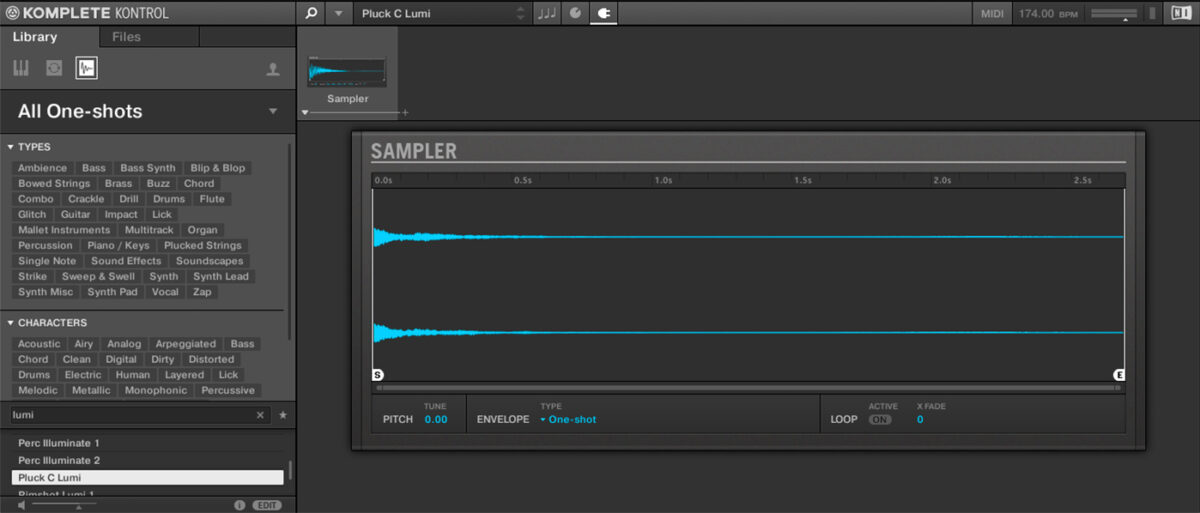
Task: Collapse the CHARACTERS section
Action: pos(10,323)
